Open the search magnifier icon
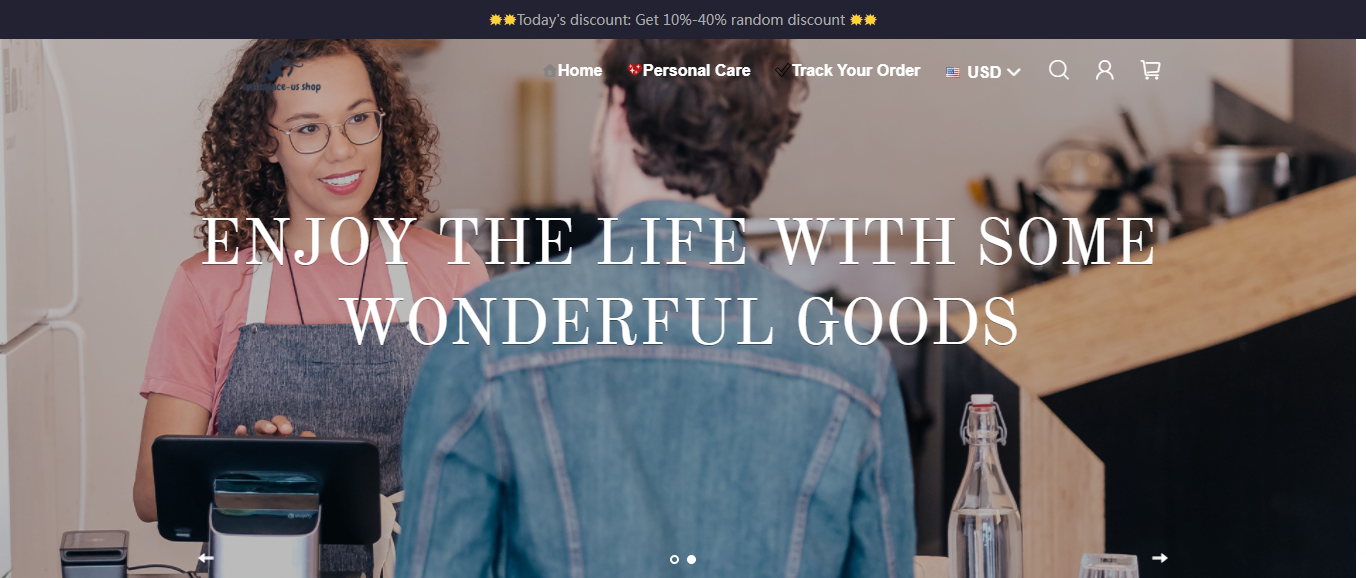Viewport: 1366px width, 578px height. click(1059, 70)
